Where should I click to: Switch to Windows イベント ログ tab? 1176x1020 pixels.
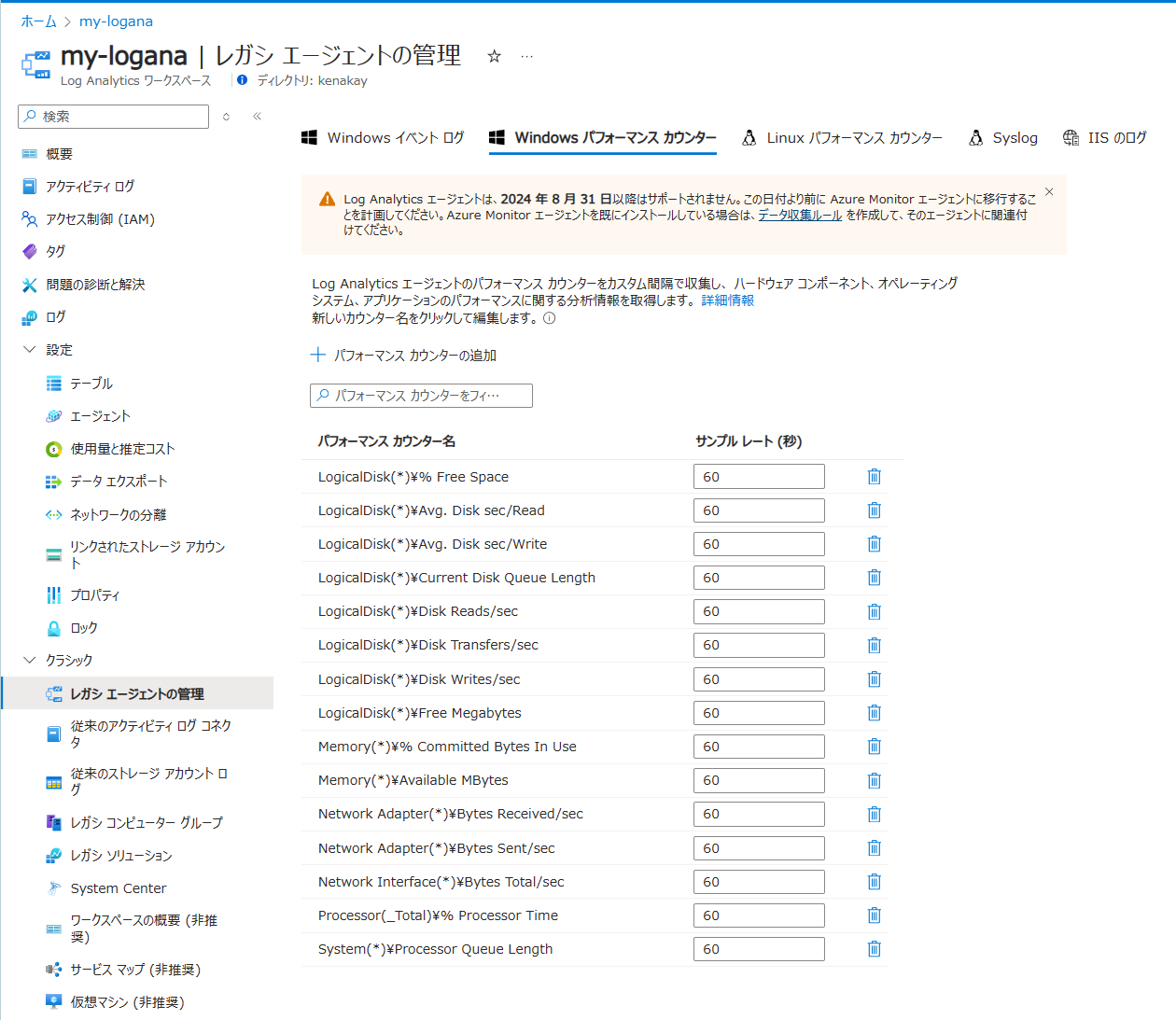383,138
